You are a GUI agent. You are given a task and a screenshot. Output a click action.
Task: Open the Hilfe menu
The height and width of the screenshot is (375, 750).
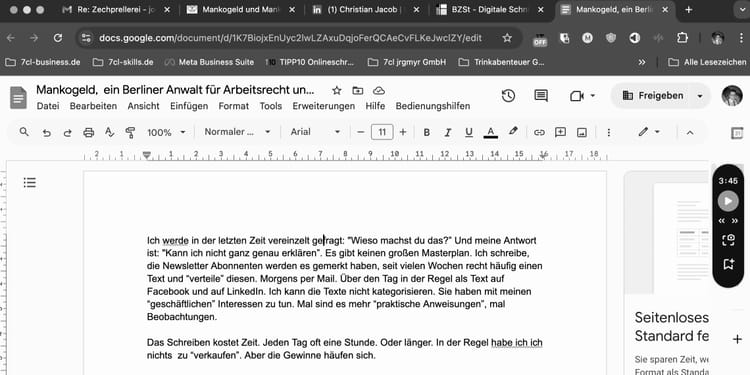point(375,106)
